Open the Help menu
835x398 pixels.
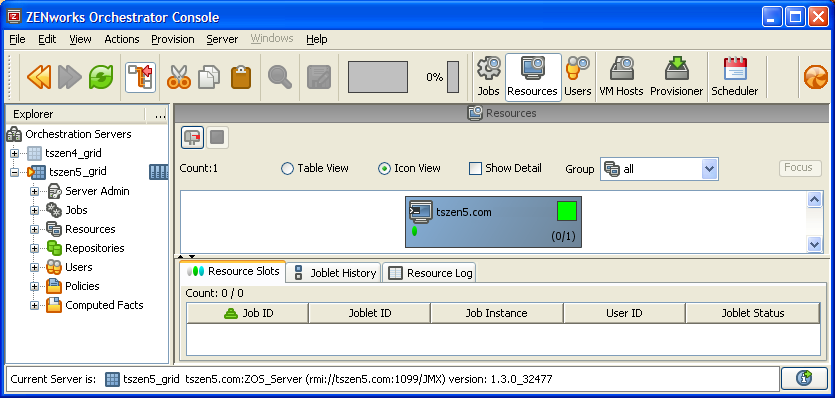[x=316, y=39]
